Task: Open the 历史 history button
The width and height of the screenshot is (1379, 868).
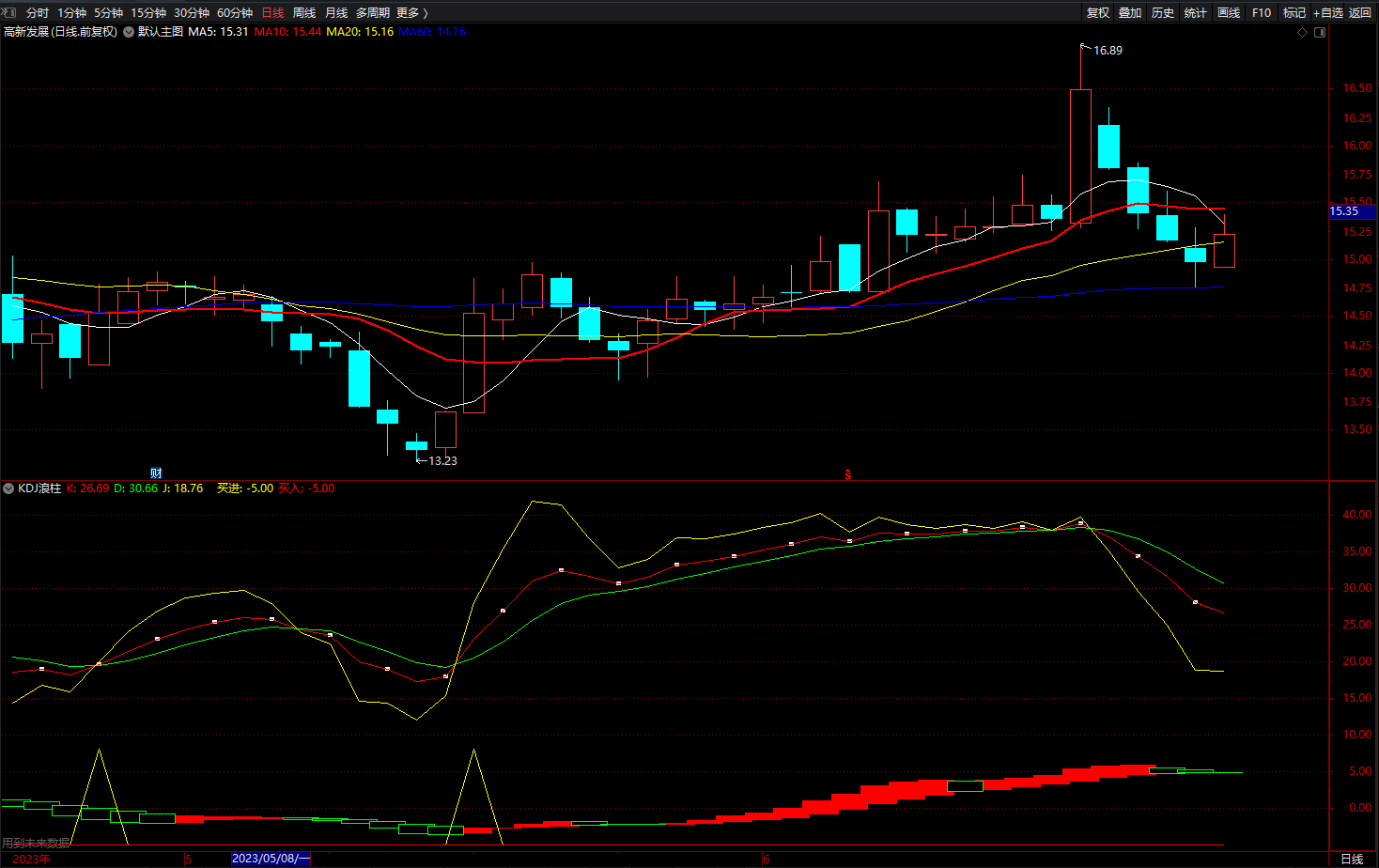Action: point(1163,13)
